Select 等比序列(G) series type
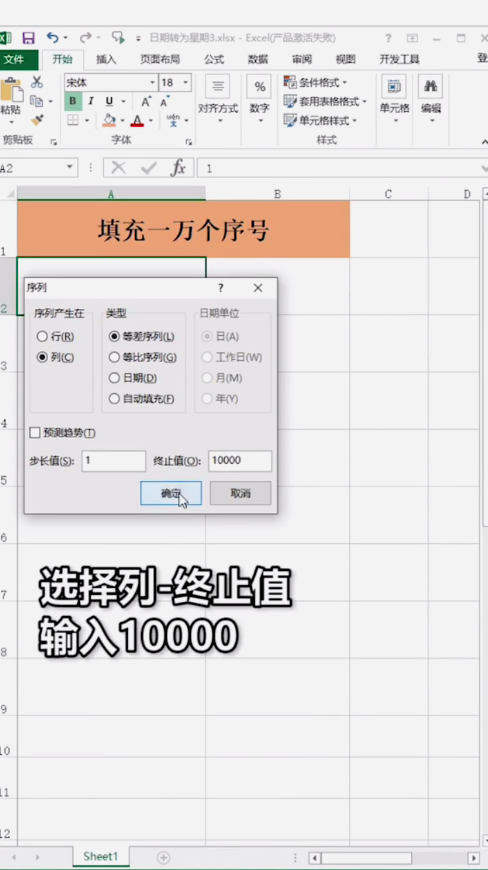The width and height of the screenshot is (488, 870). tap(114, 357)
